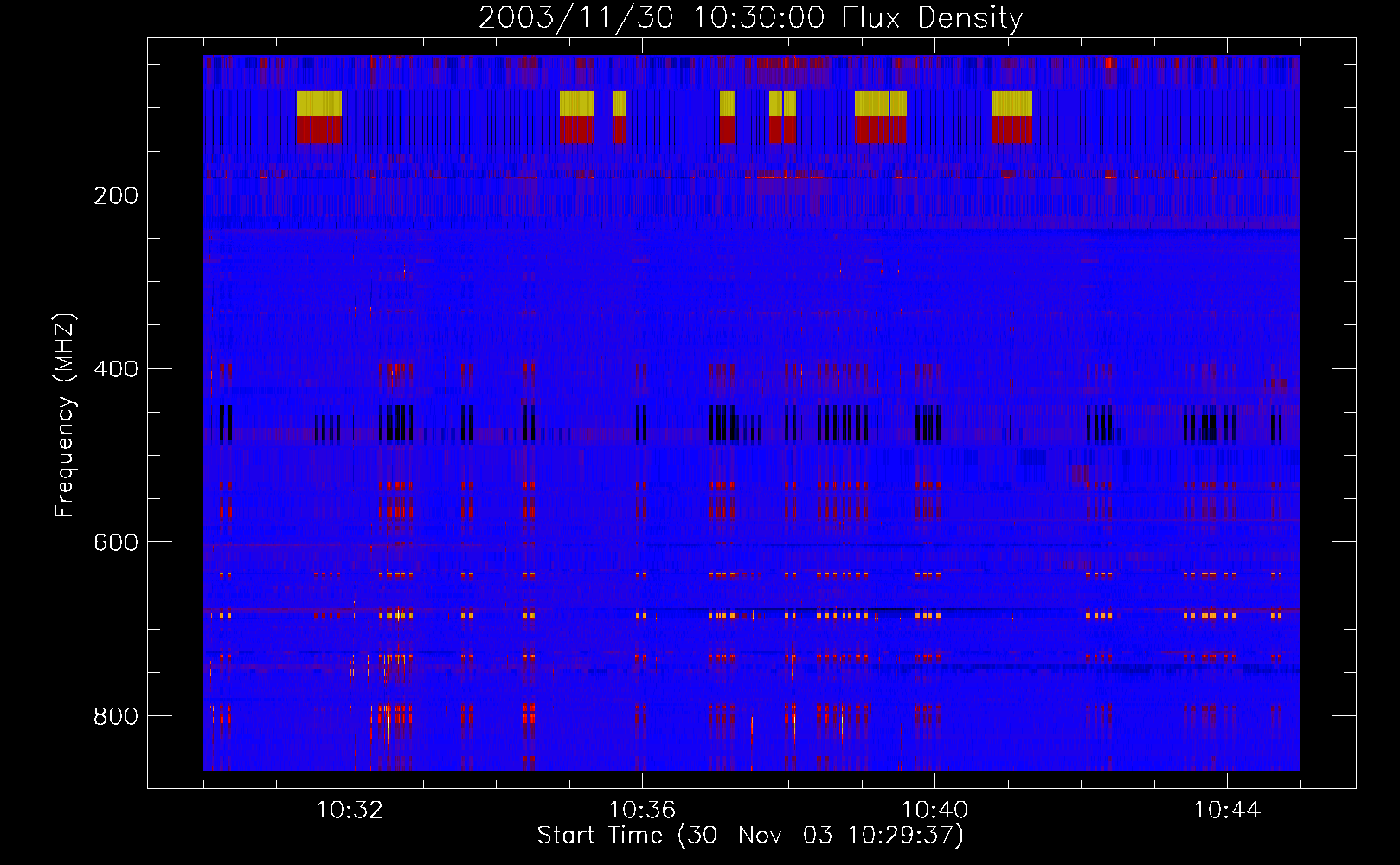1400x865 pixels.
Task: Click the 10:40 time tick label
Action: coord(934,810)
